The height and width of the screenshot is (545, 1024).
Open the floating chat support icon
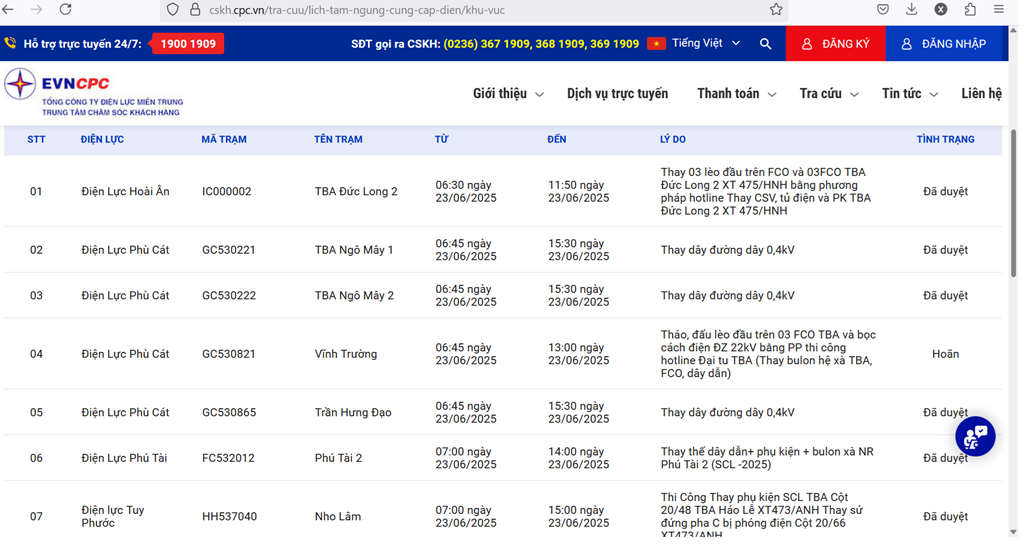[974, 436]
